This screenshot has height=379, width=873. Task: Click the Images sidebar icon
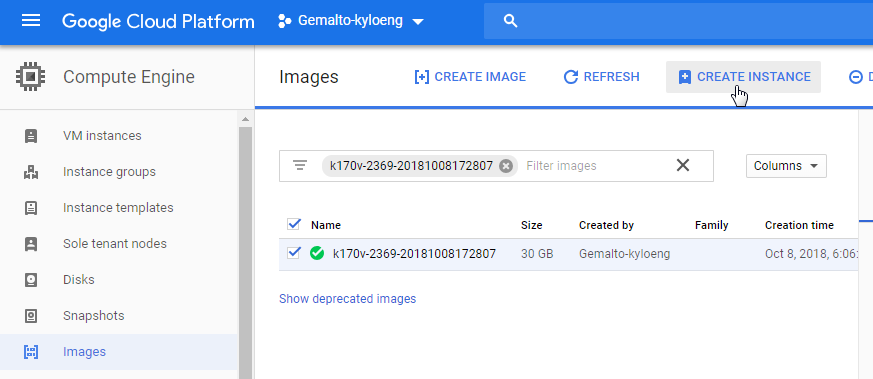(31, 352)
